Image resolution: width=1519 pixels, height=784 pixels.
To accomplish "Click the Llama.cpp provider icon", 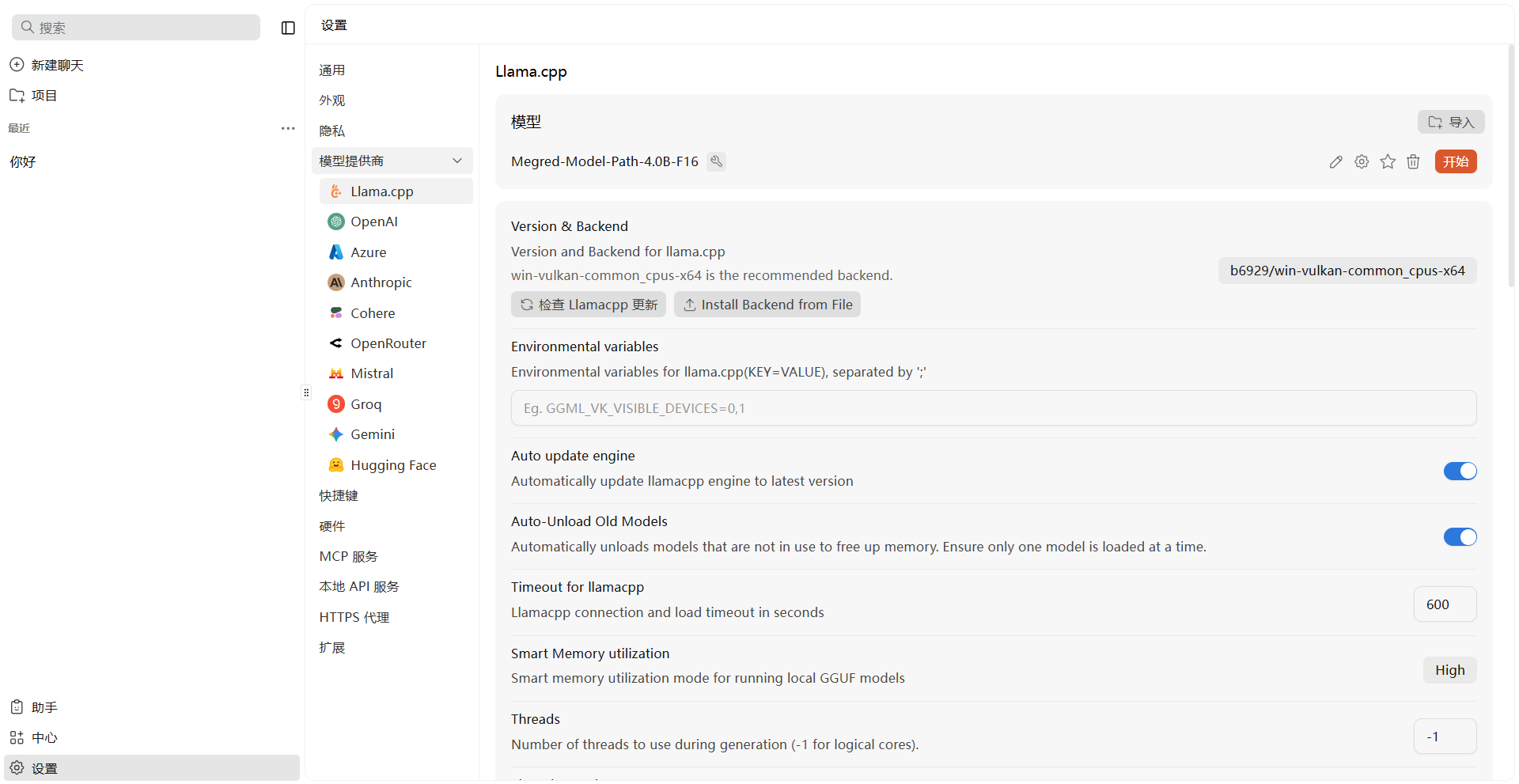I will (x=336, y=191).
